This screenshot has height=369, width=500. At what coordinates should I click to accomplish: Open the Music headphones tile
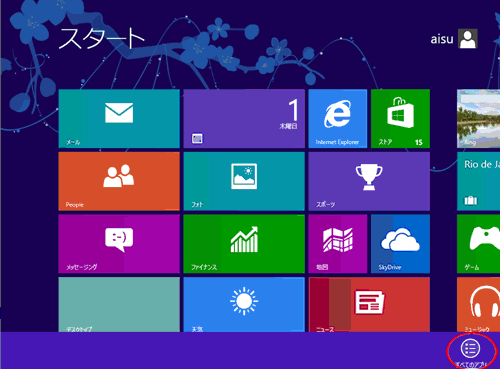[x=479, y=305]
